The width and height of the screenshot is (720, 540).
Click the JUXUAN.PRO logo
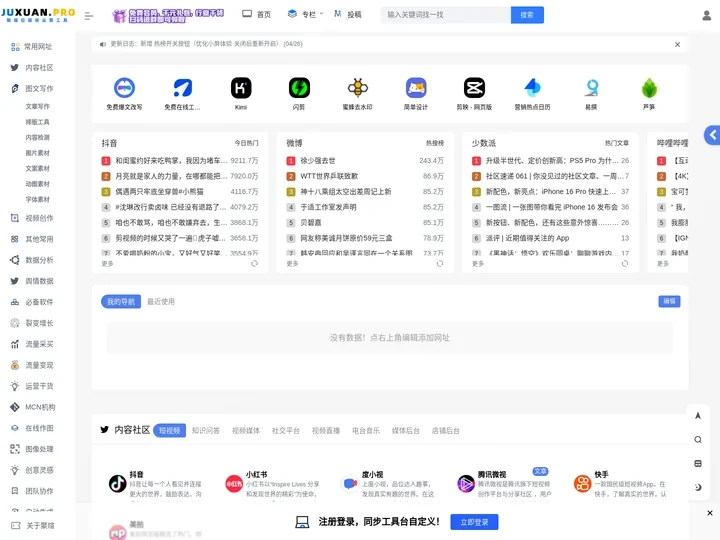tap(38, 15)
